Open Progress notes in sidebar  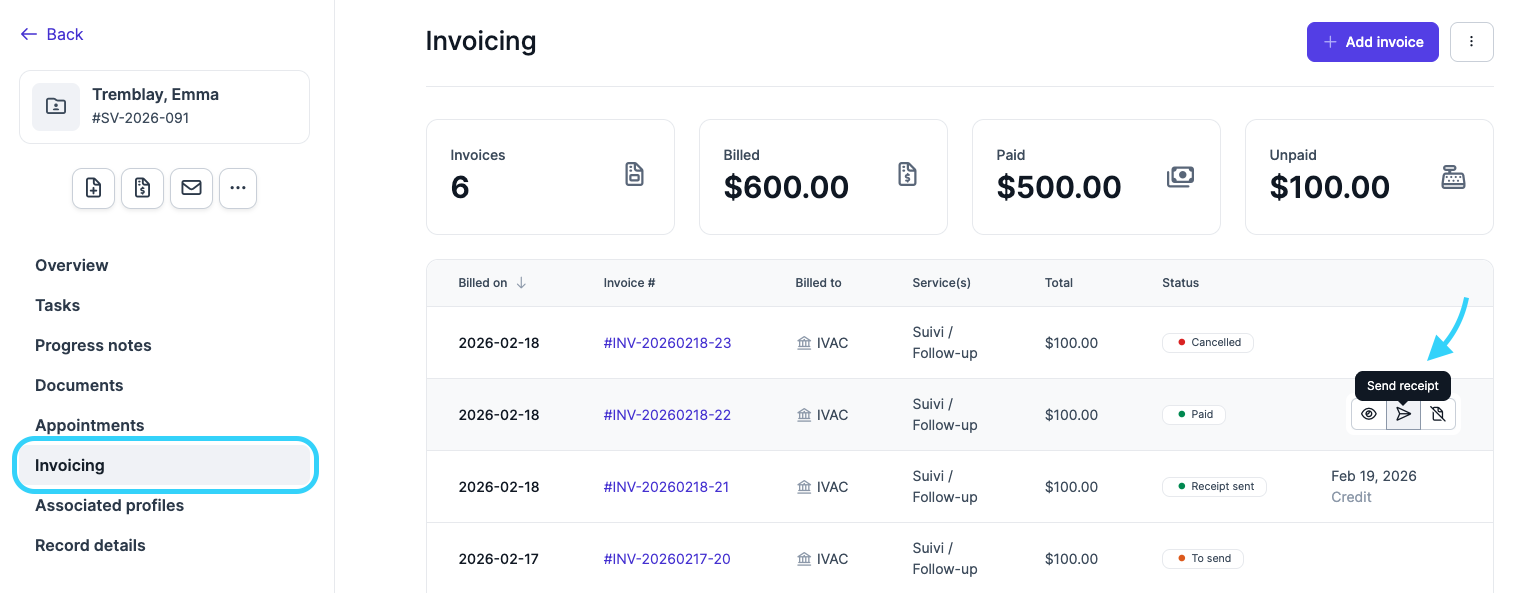pyautogui.click(x=93, y=345)
